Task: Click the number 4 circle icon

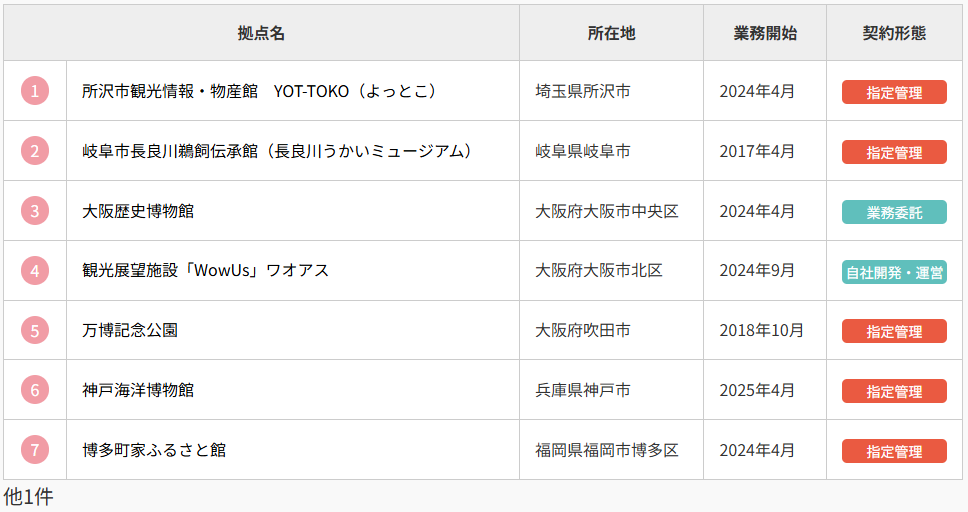Action: coord(35,271)
